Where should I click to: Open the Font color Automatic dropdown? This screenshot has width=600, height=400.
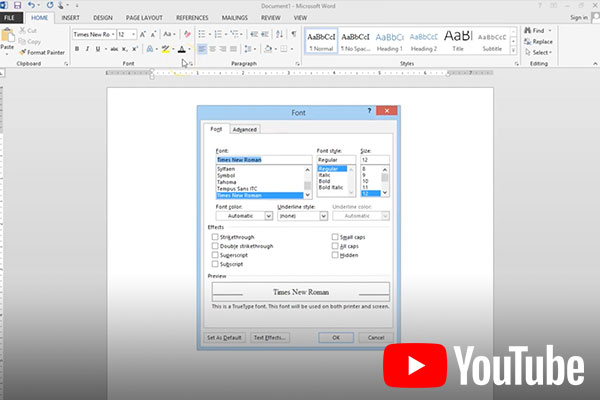(269, 216)
